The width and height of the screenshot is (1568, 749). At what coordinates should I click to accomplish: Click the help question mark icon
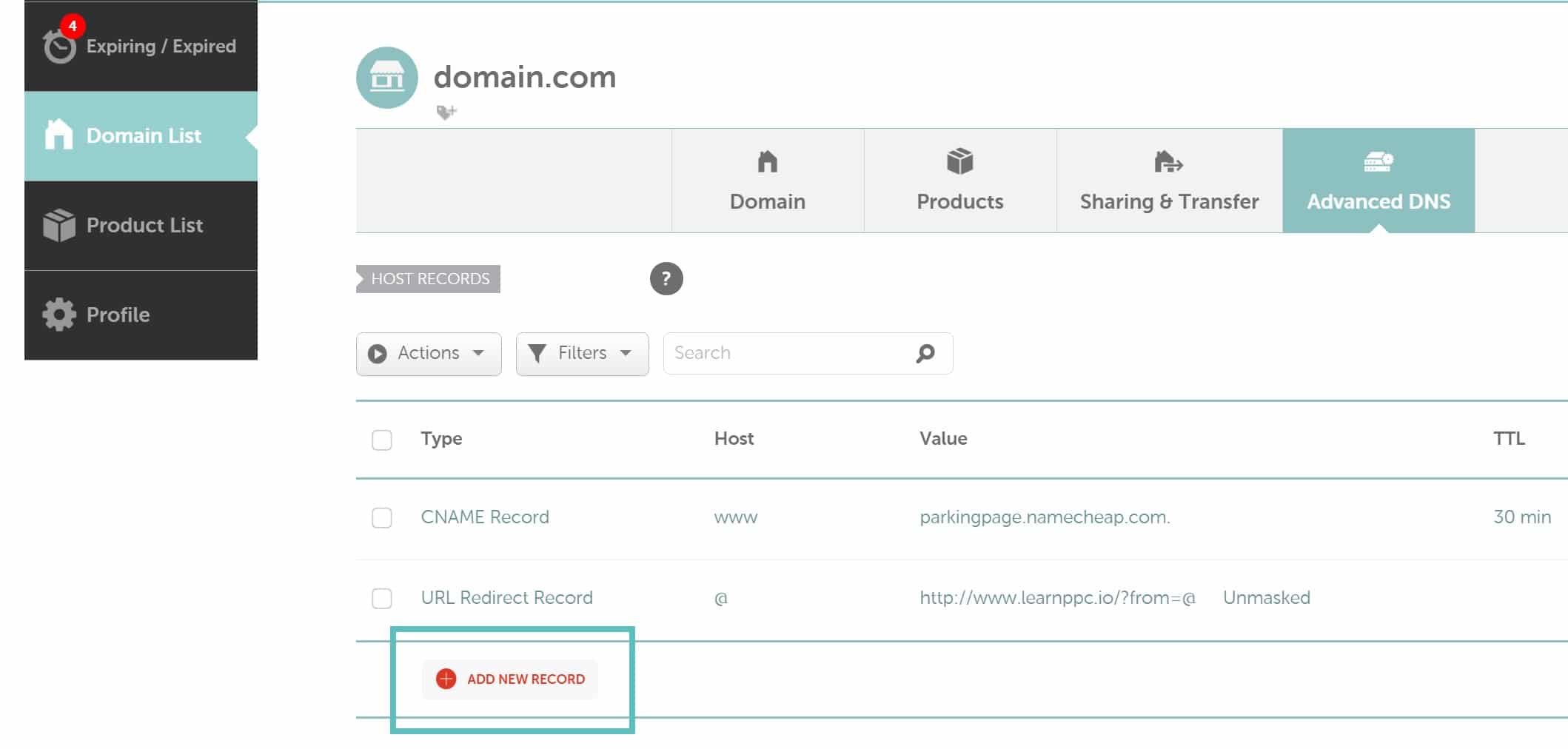[666, 279]
